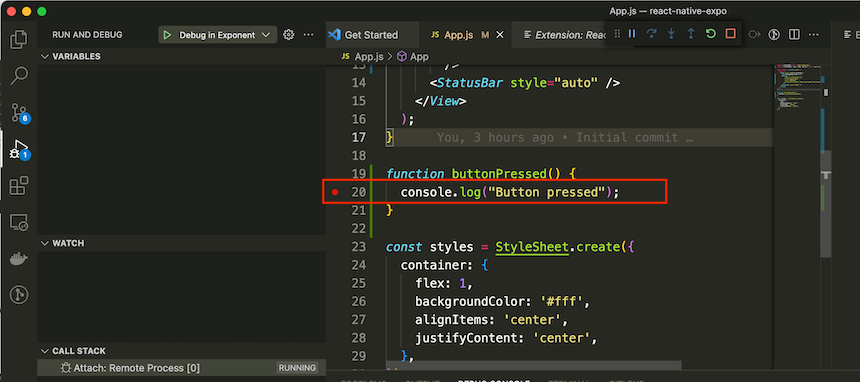Toggle split editor layout icon
The image size is (860, 382).
click(794, 35)
